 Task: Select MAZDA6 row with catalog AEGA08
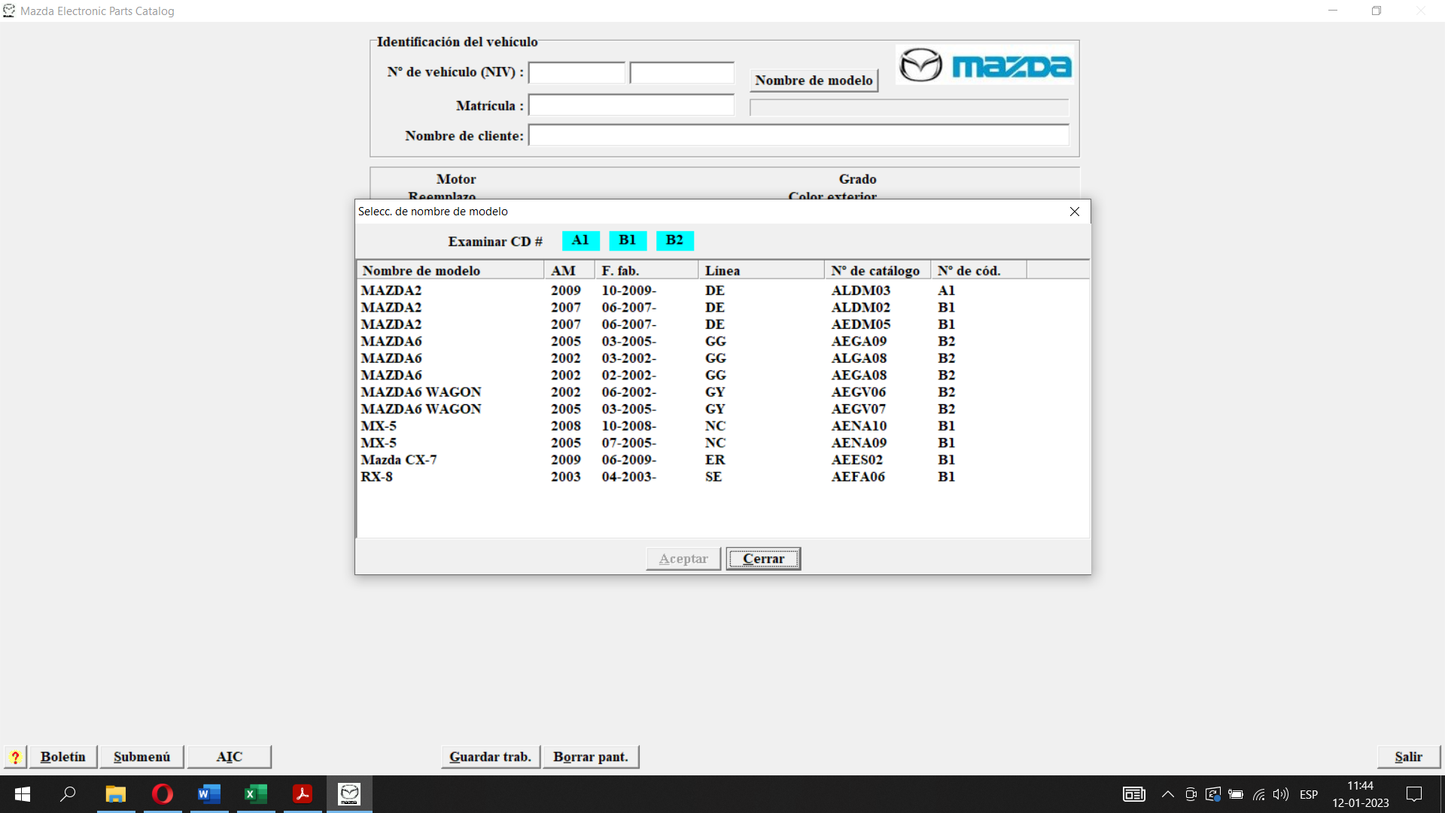(x=723, y=375)
